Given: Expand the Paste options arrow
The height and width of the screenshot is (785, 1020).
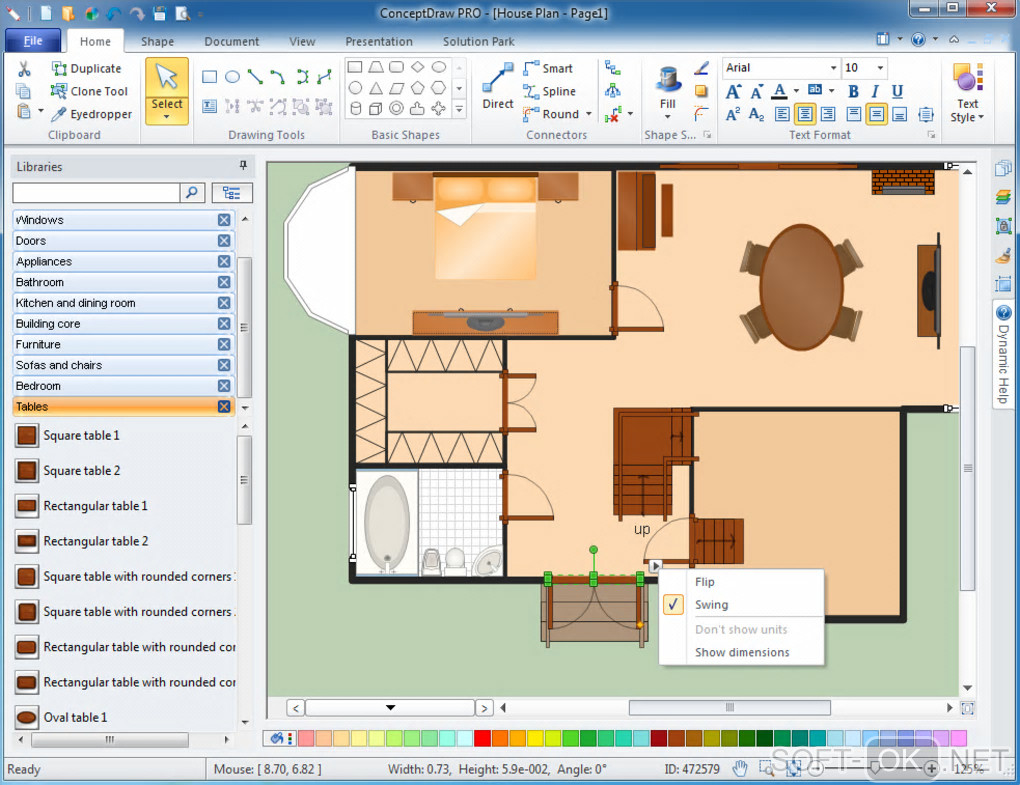Looking at the screenshot, I should pyautogui.click(x=40, y=111).
